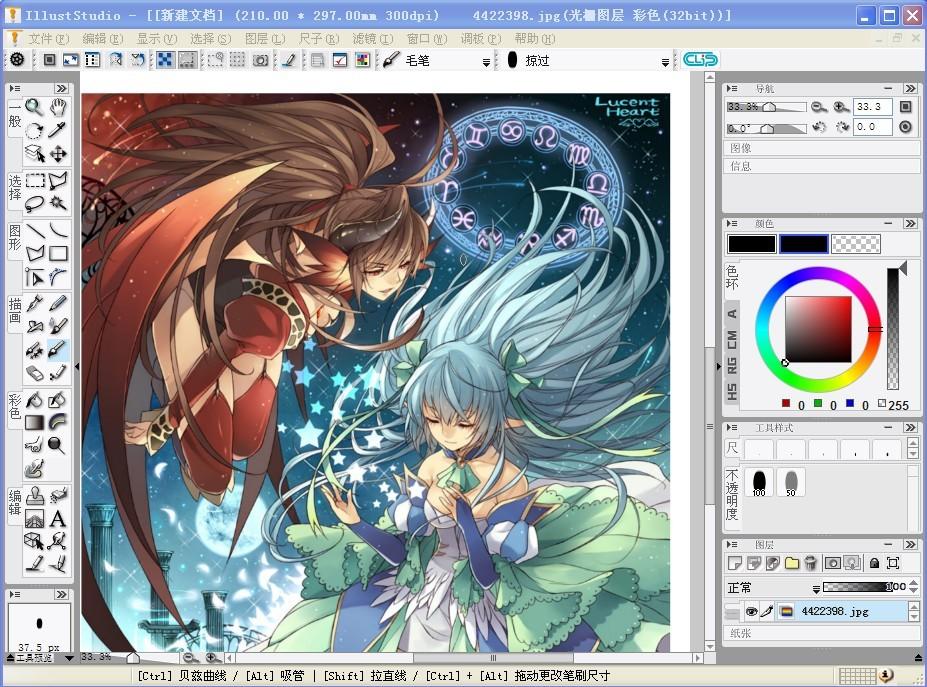Viewport: 927px width, 687px height.
Task: Toggle the layer lock in the Layers panel
Action: coord(874,563)
